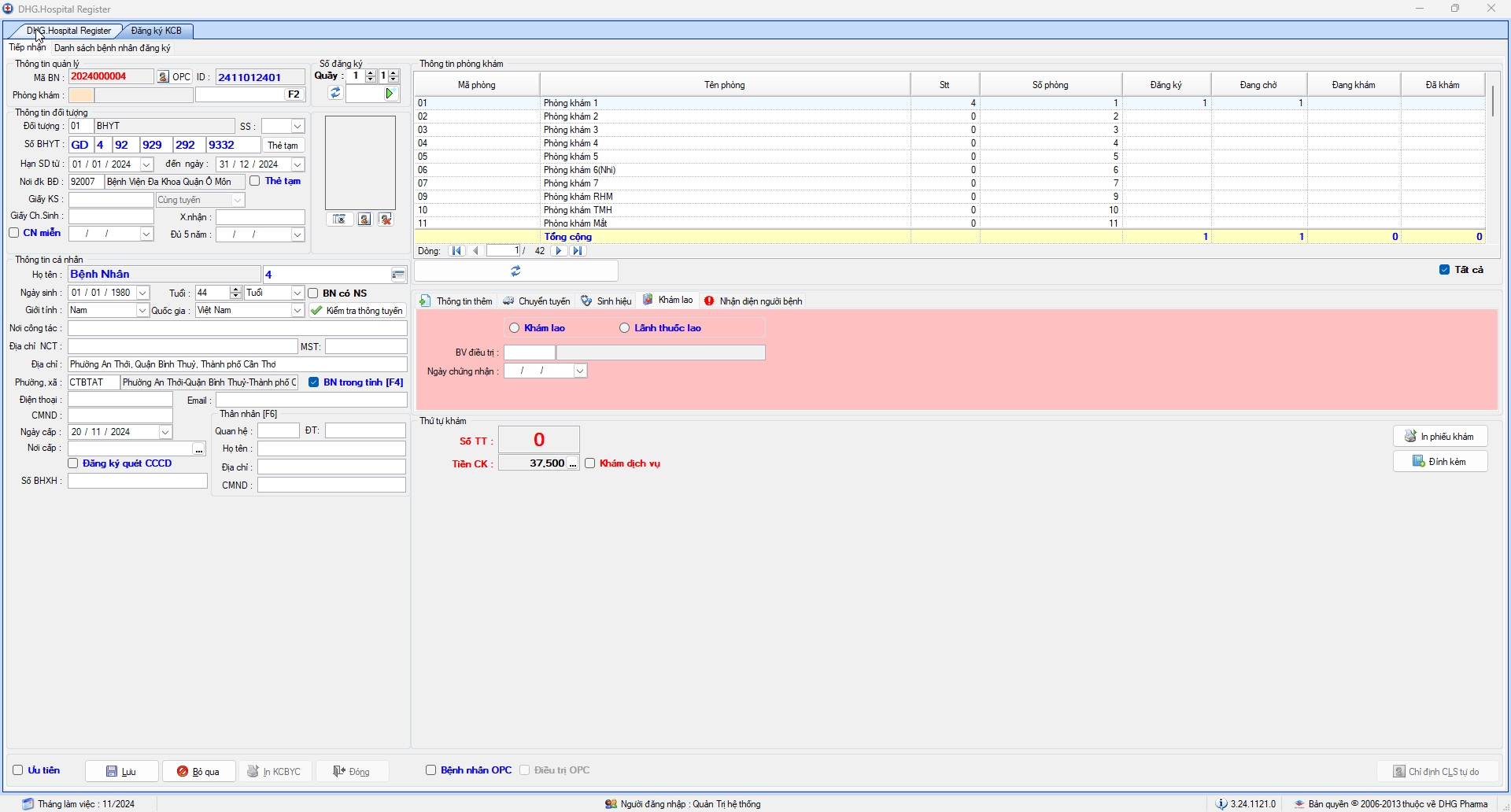Image resolution: width=1511 pixels, height=812 pixels.
Task: Open the Ngày sinh date picker dropdown
Action: coord(142,293)
